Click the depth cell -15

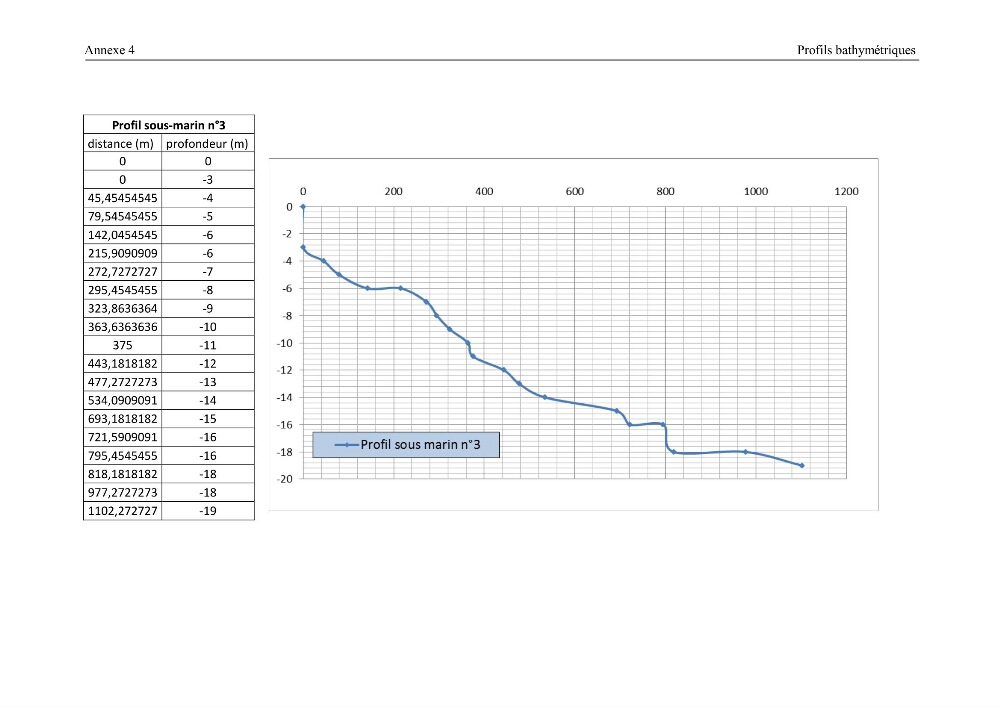[208, 419]
